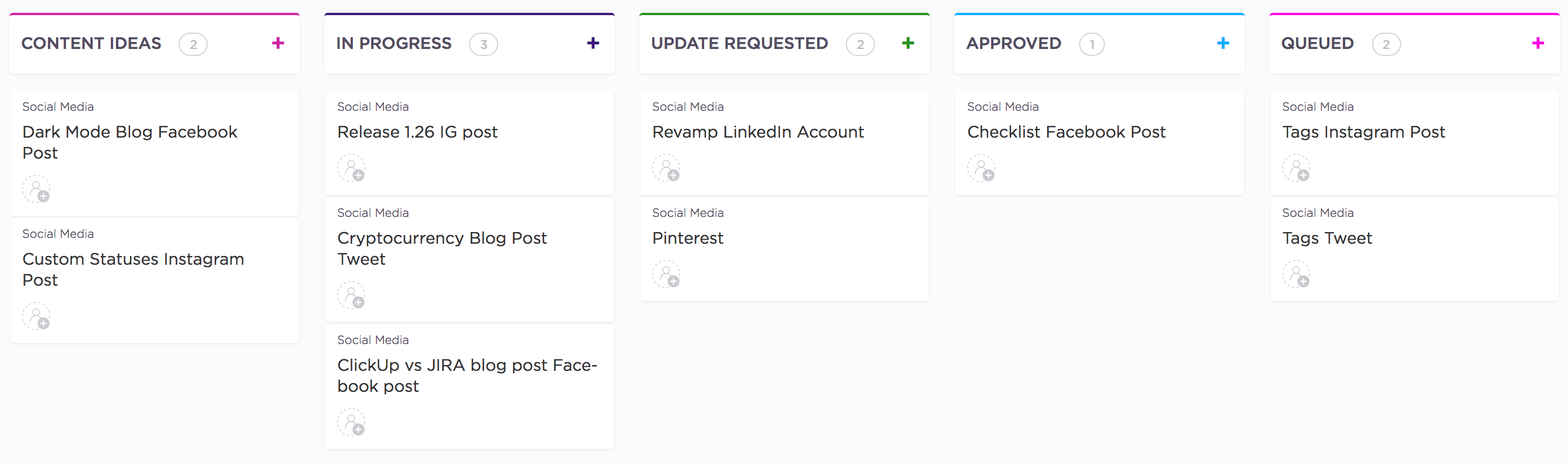Add a task to Queued column

(1538, 43)
